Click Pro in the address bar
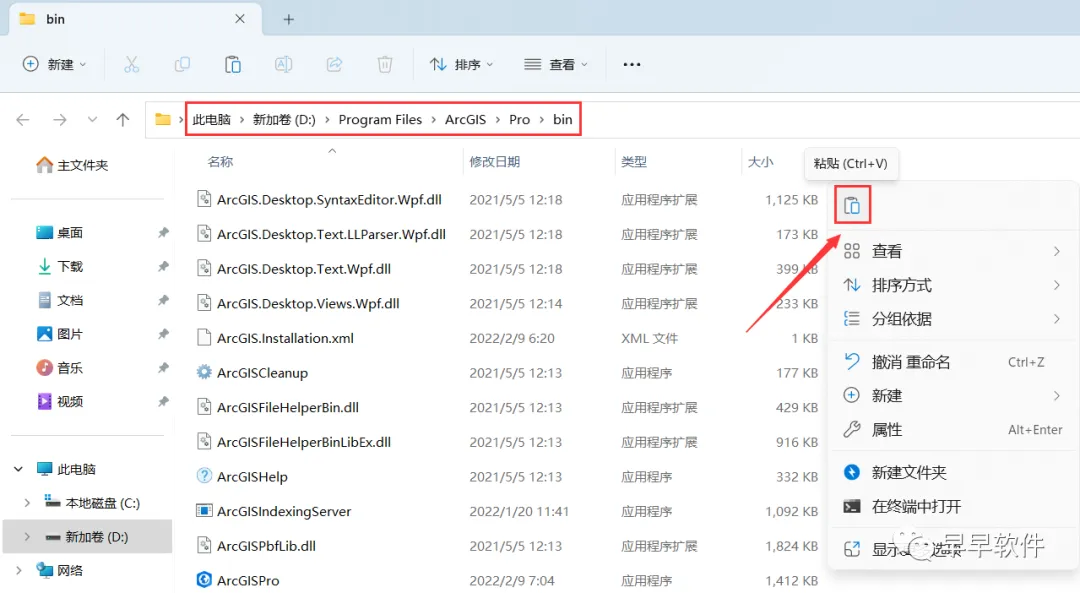The image size is (1080, 593). (519, 120)
